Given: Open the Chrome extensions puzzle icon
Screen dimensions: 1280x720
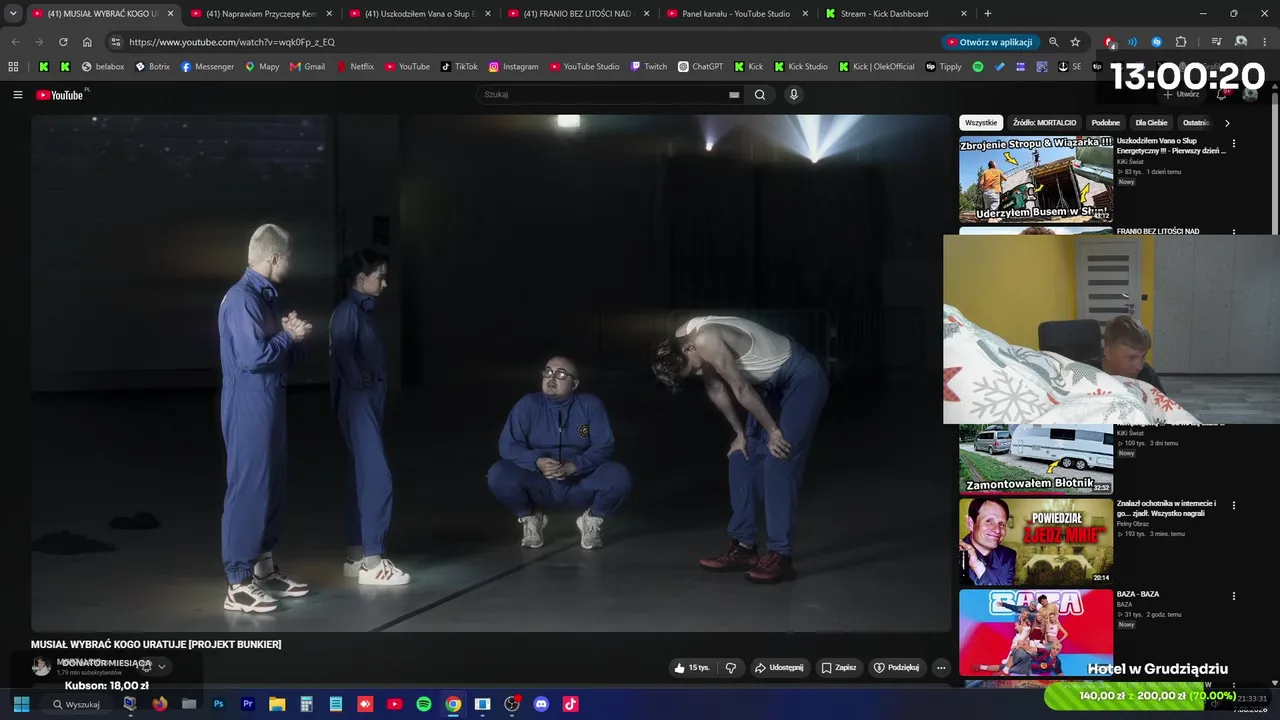Looking at the screenshot, I should pos(1181,42).
